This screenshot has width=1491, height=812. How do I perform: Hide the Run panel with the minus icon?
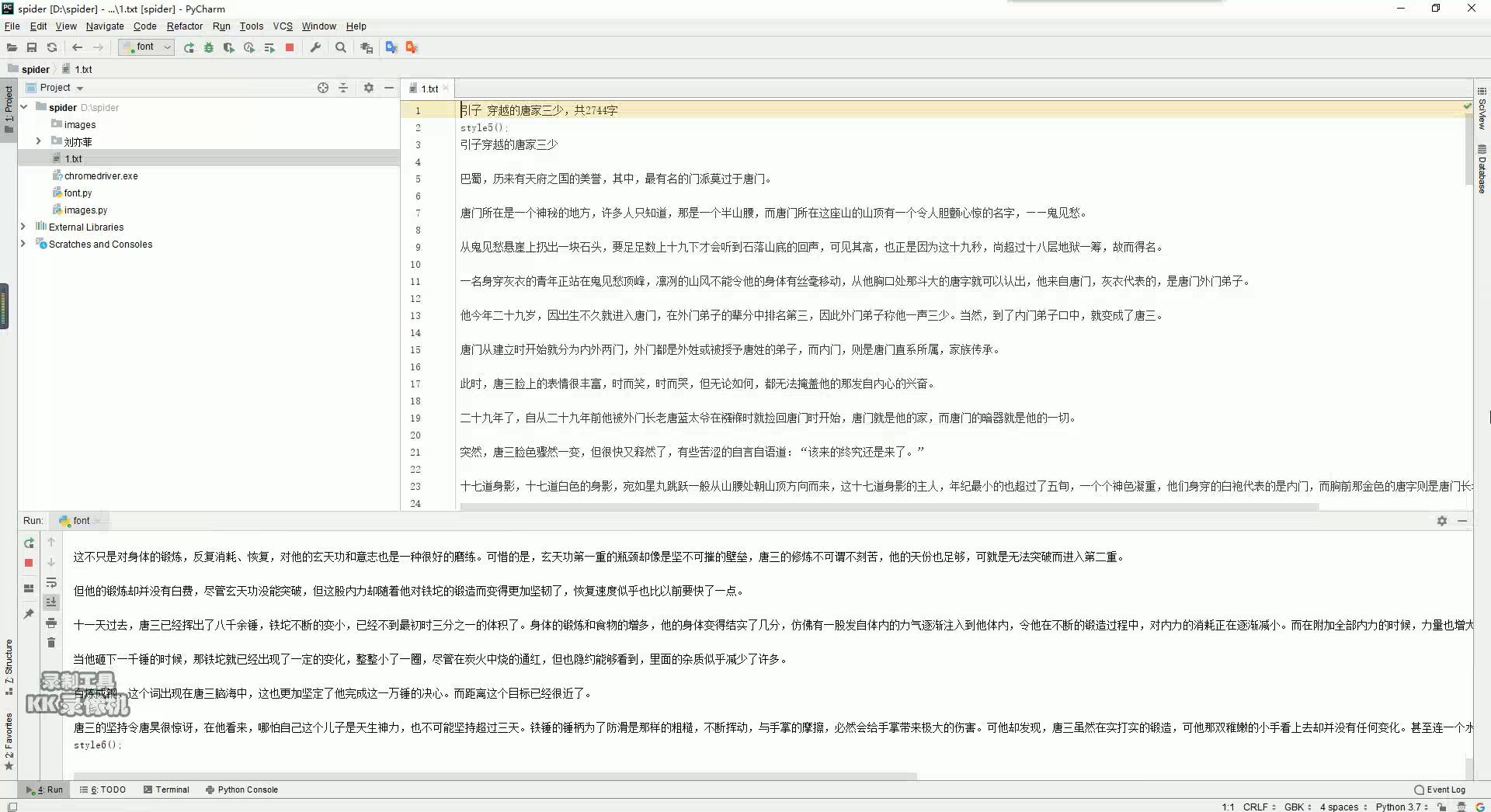pyautogui.click(x=1462, y=521)
